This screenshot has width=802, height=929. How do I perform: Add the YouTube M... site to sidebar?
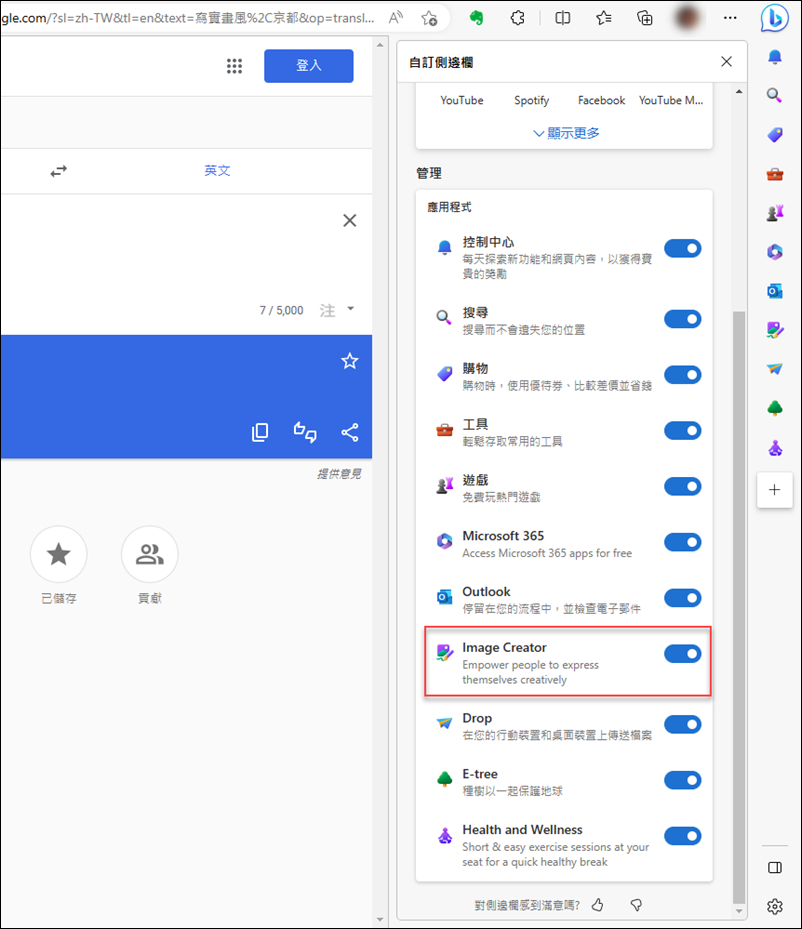[x=671, y=100]
